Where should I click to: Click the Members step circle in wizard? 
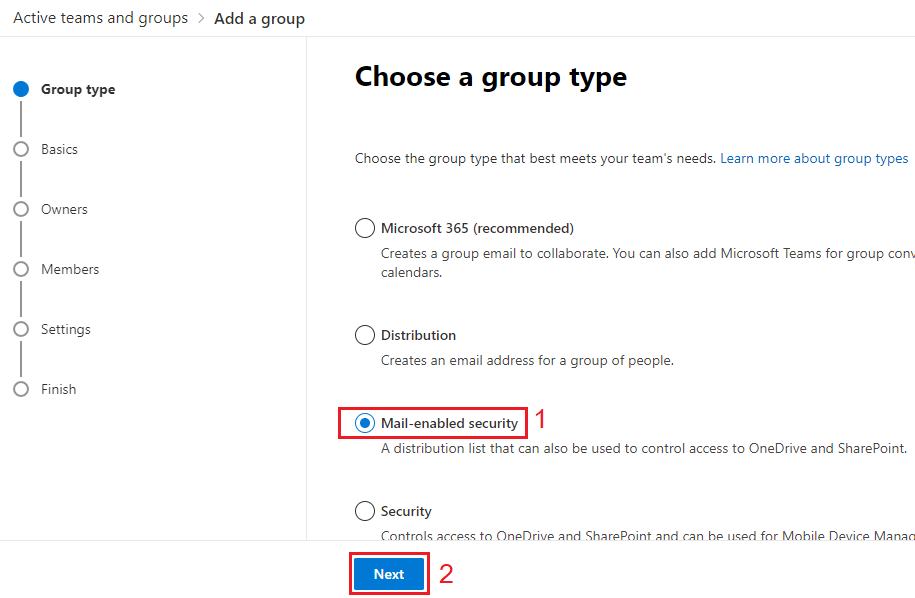(21, 269)
